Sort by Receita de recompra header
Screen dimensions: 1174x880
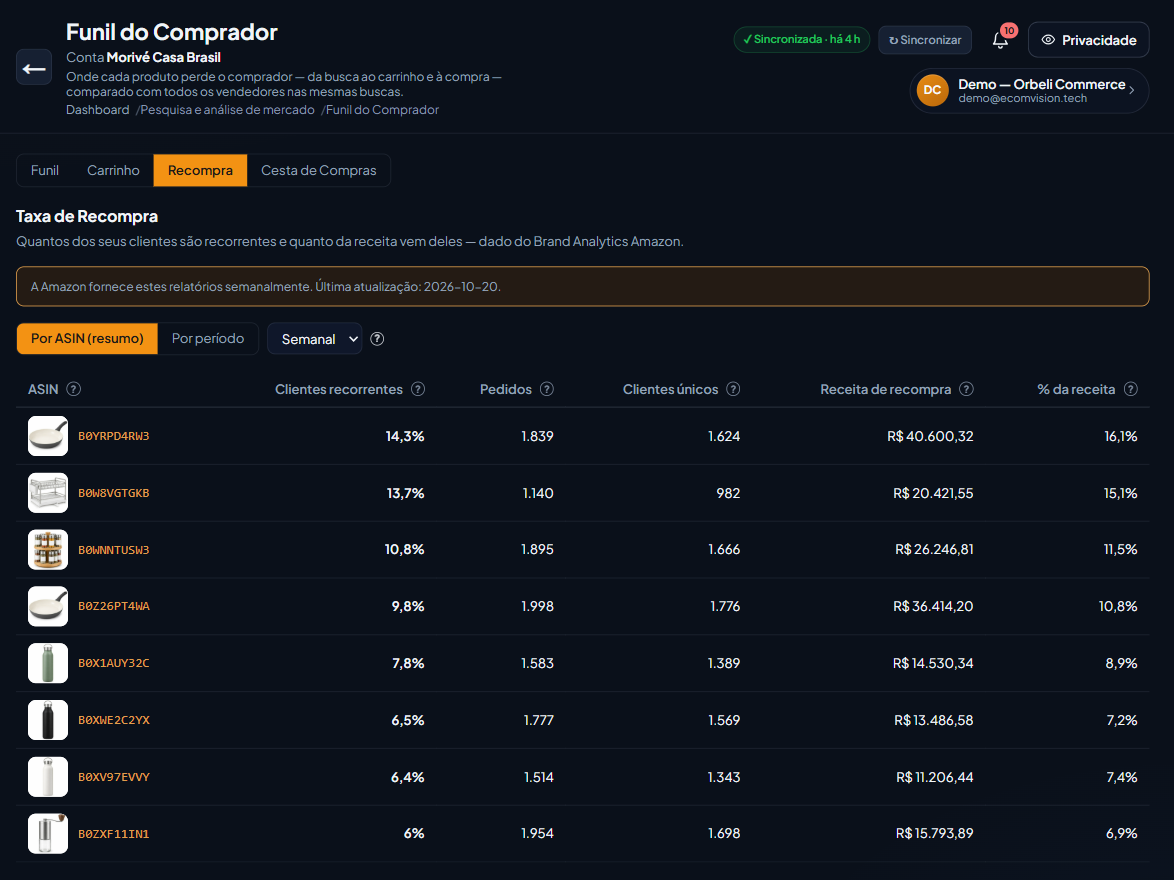pos(886,389)
